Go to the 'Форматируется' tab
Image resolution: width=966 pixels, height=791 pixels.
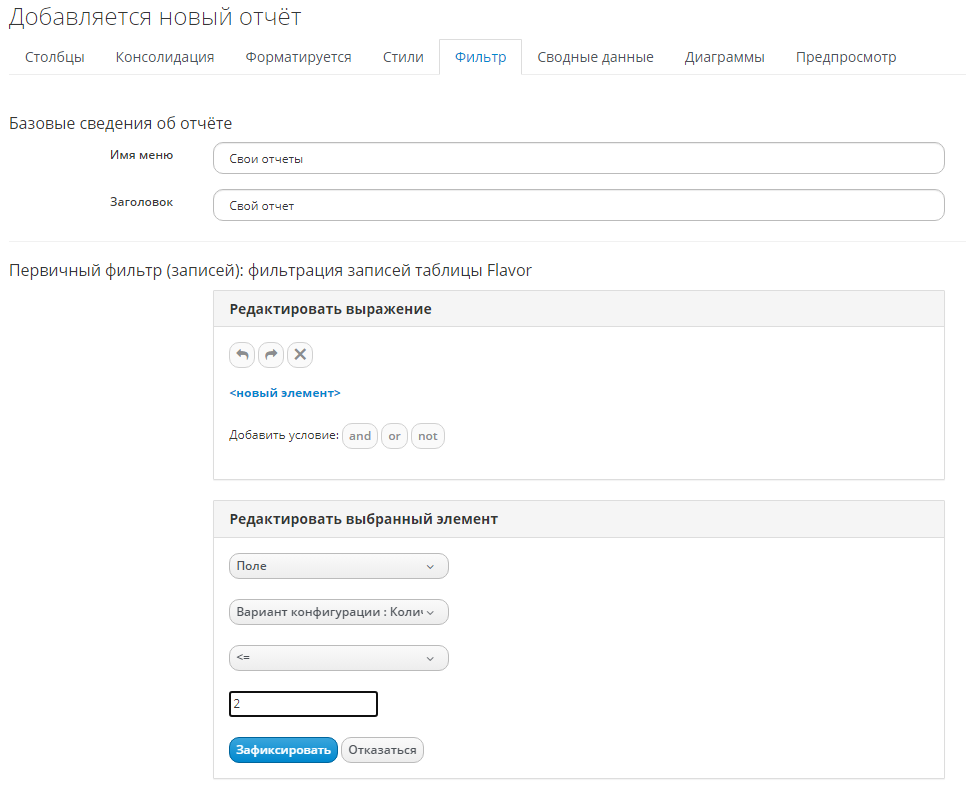pos(298,57)
